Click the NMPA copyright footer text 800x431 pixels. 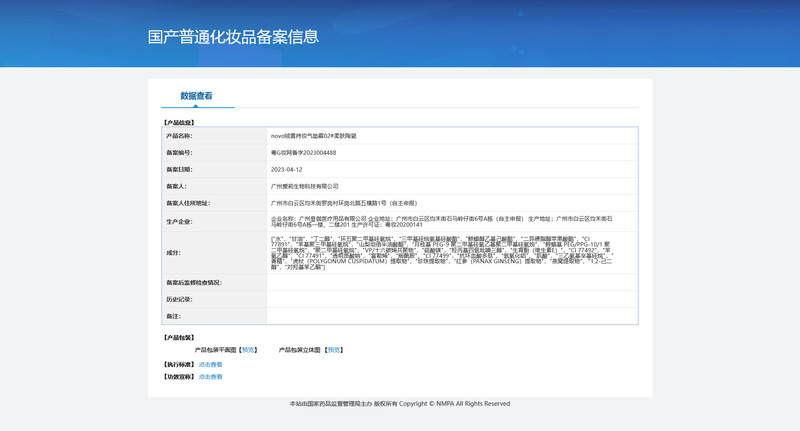(x=400, y=403)
